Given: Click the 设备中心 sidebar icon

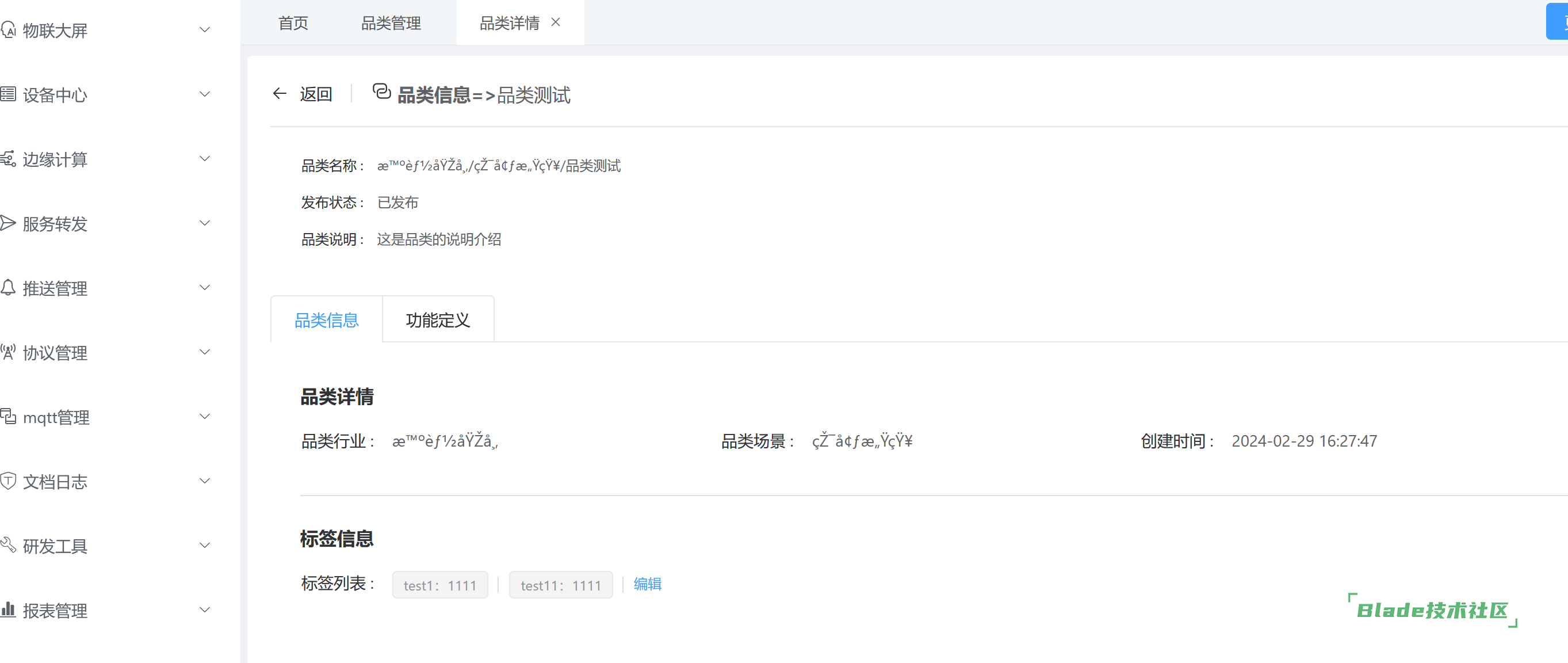Looking at the screenshot, I should click(x=8, y=94).
